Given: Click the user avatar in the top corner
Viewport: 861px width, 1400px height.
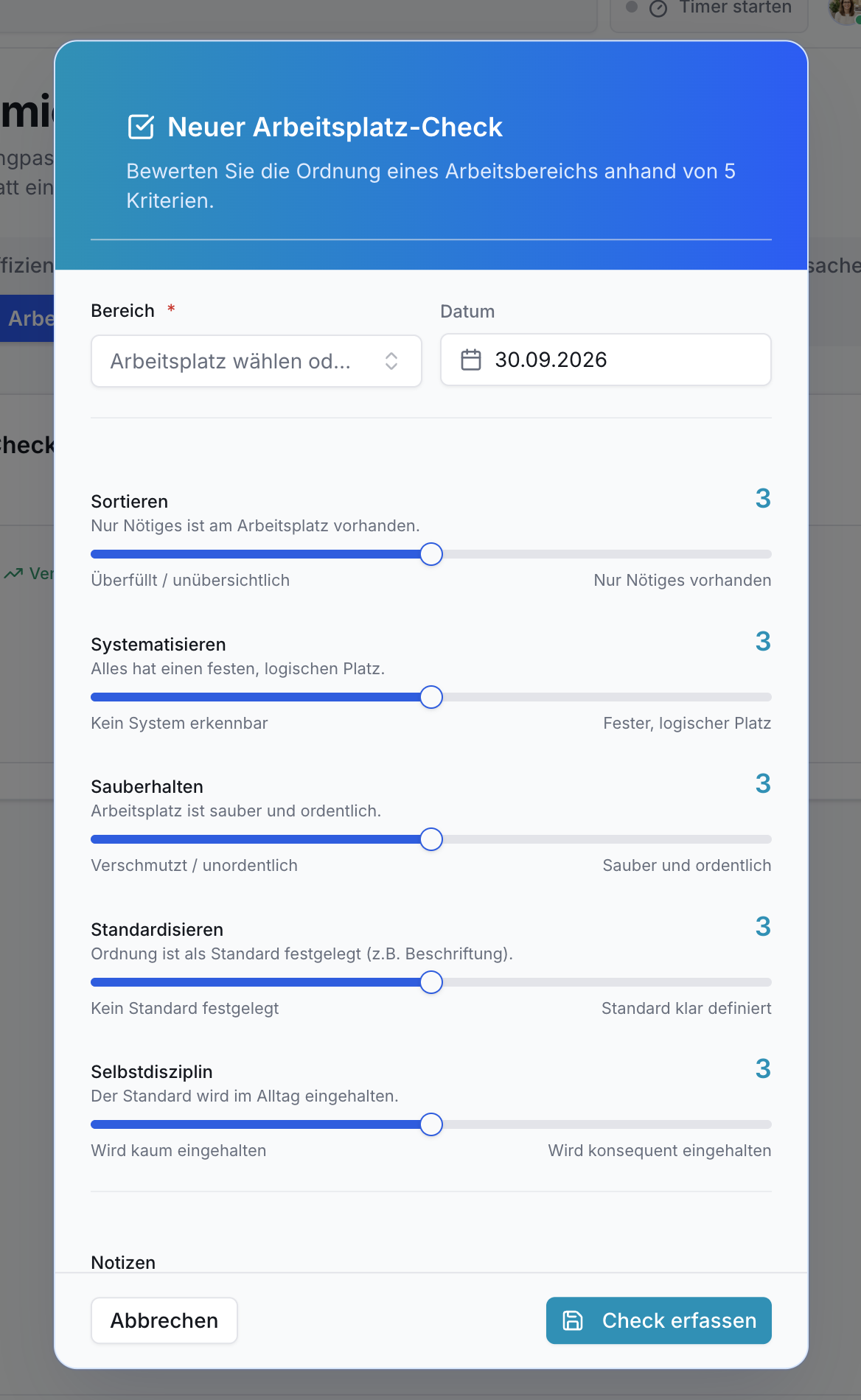Looking at the screenshot, I should coord(845,9).
